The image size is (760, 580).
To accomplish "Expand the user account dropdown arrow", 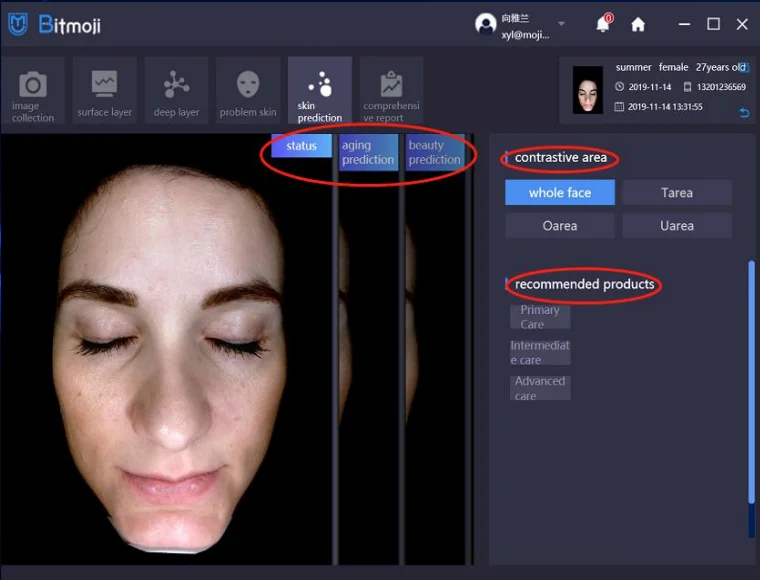I will (561, 24).
